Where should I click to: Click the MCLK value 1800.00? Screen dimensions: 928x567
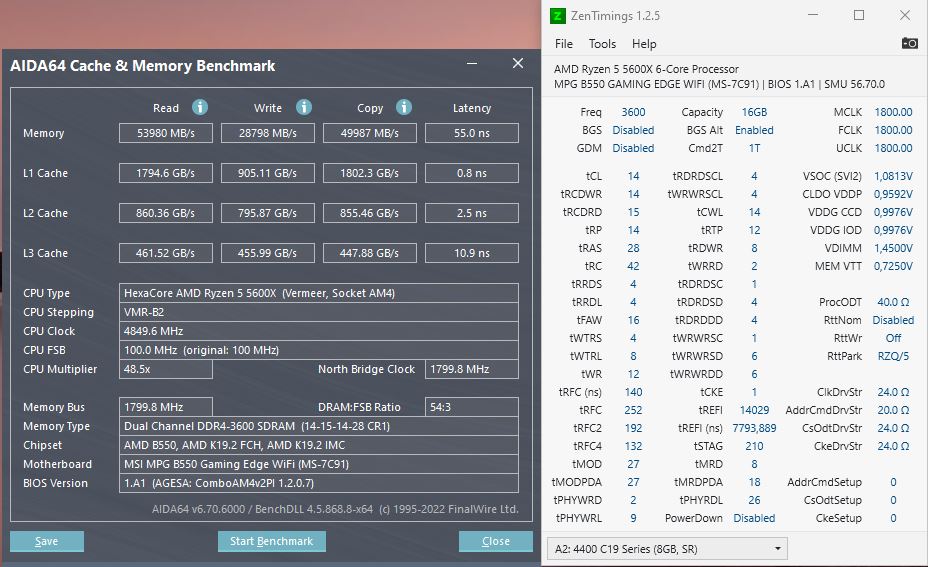893,112
